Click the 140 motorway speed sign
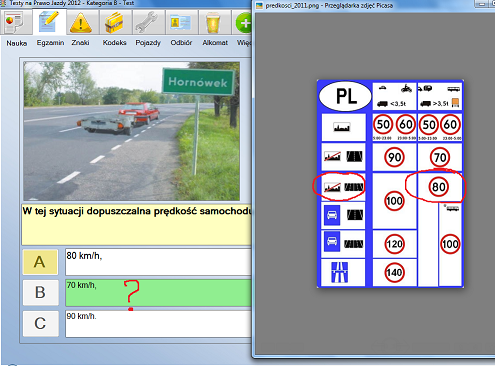Image resolution: width=495 pixels, height=366 pixels. point(394,273)
